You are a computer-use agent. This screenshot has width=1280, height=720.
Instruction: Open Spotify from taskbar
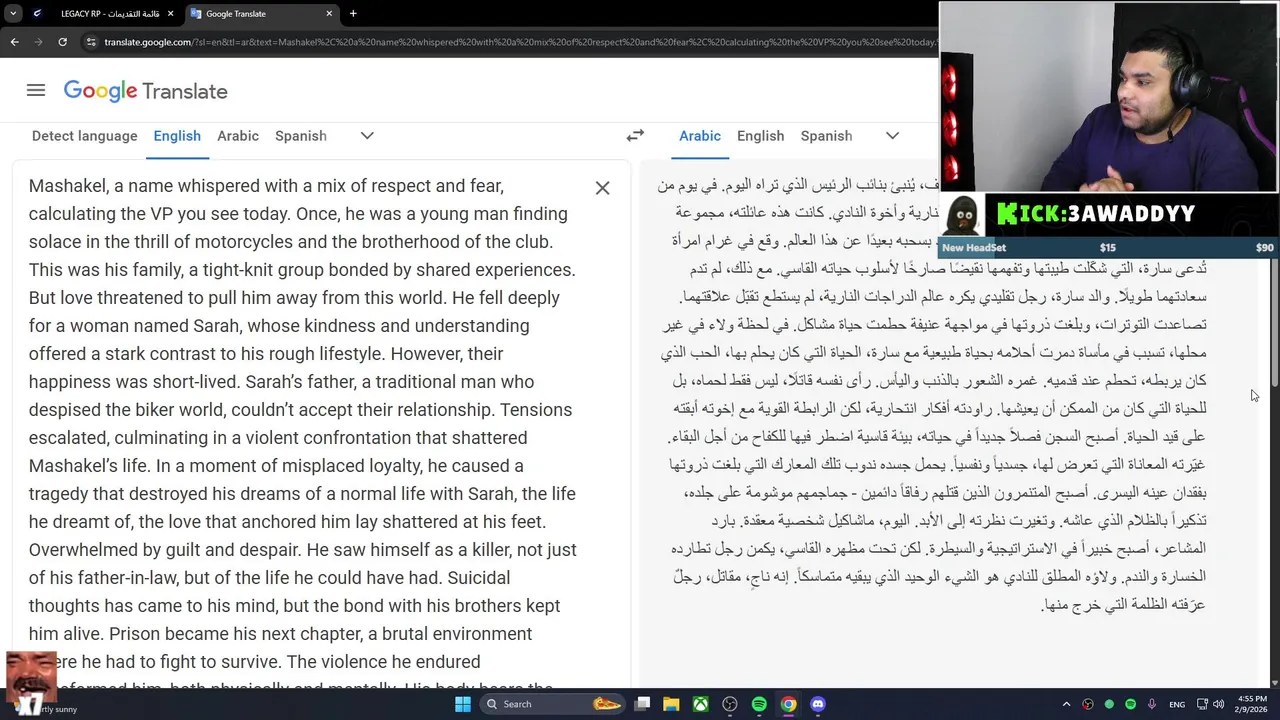[759, 704]
